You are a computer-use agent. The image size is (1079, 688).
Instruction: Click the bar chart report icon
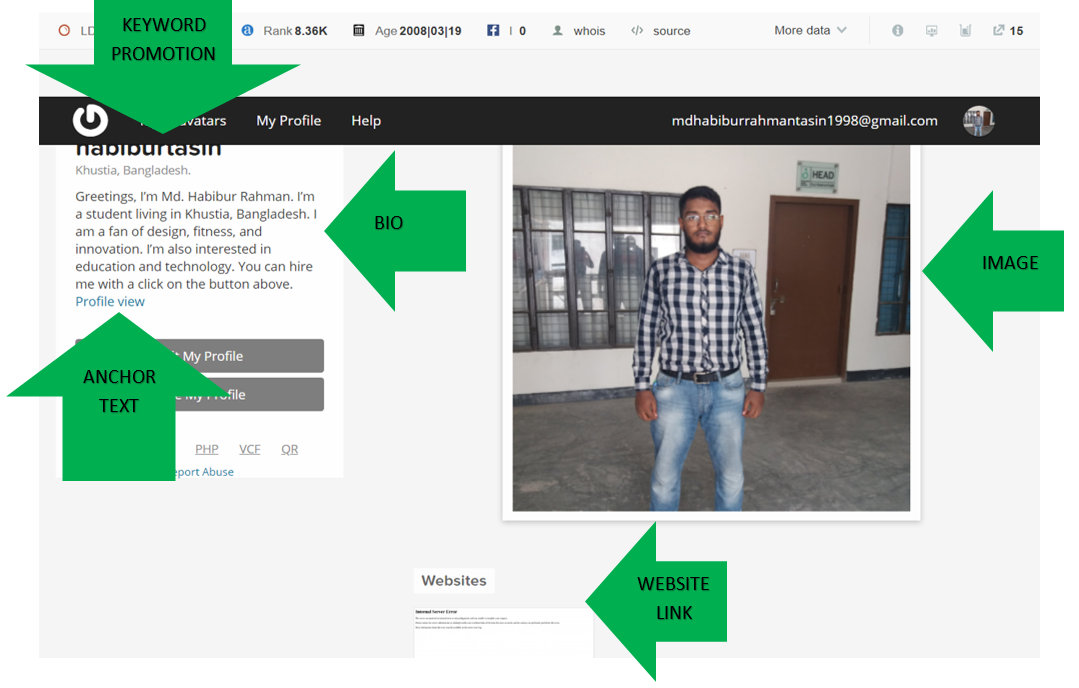pyautogui.click(x=965, y=30)
